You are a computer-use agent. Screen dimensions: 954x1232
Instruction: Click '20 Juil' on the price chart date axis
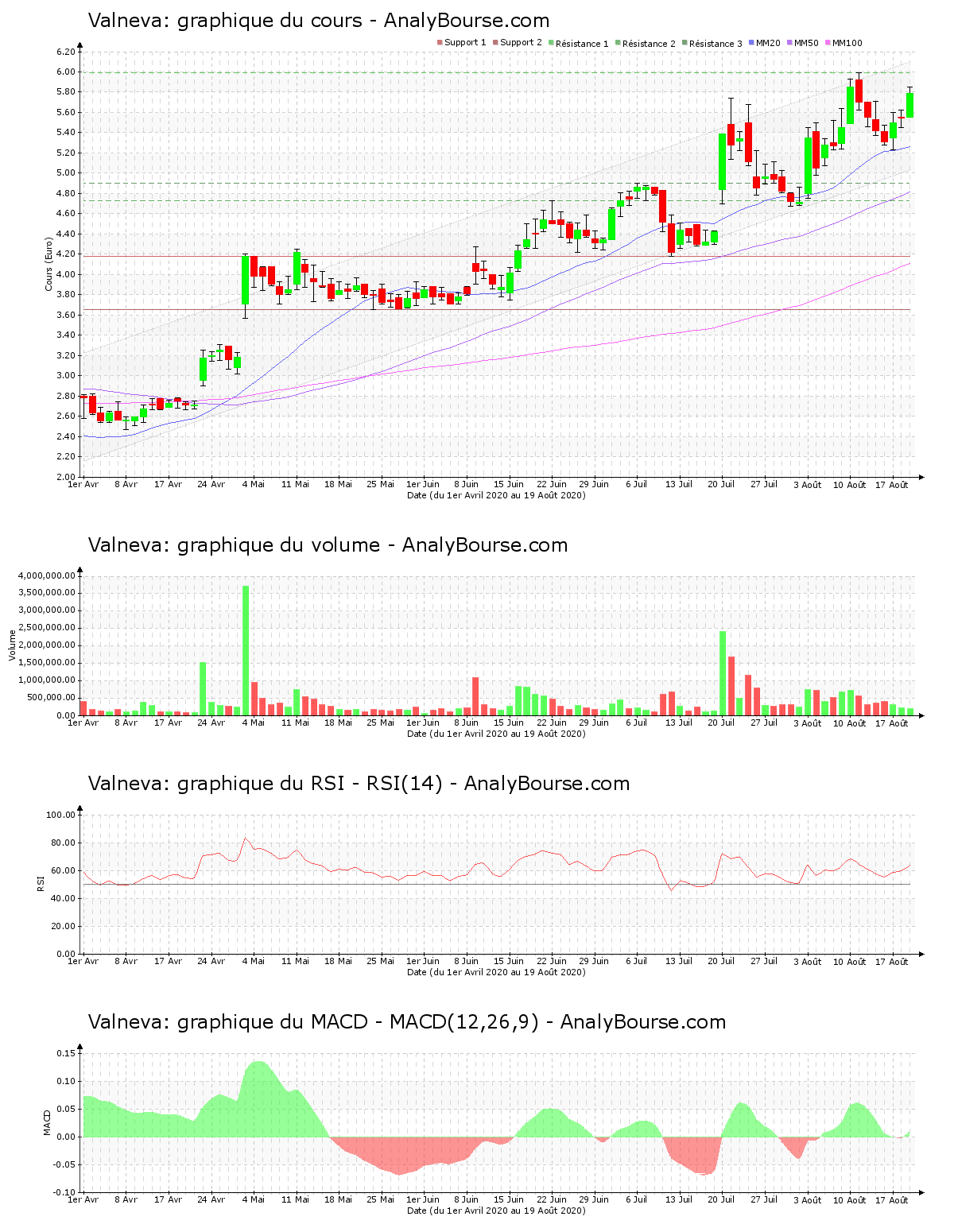[x=721, y=484]
